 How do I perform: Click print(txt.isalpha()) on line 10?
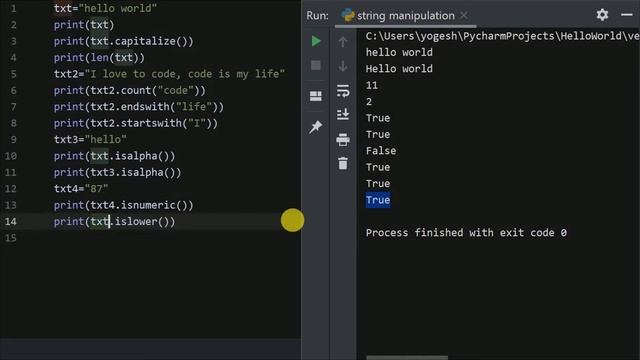115,156
